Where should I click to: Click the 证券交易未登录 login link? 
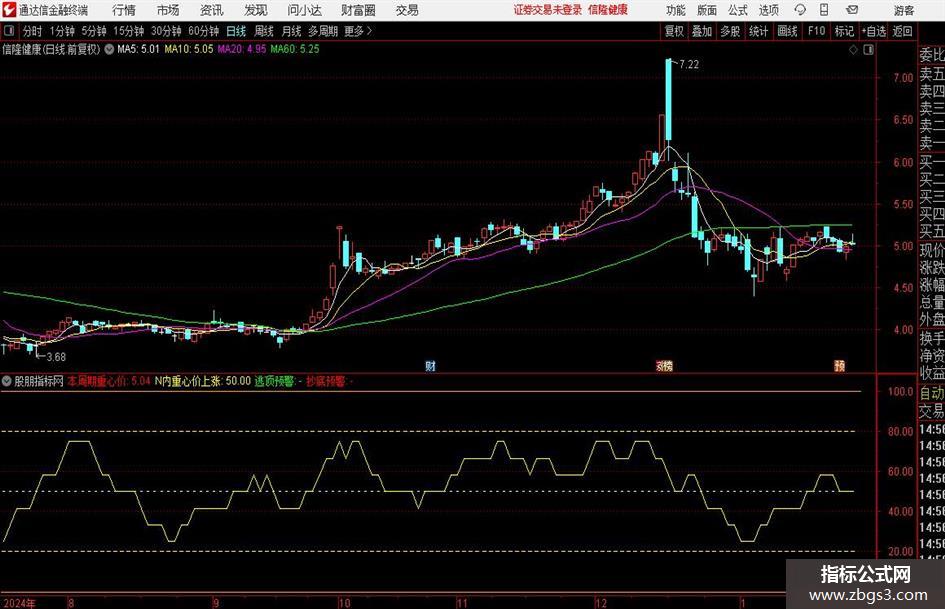pyautogui.click(x=548, y=10)
